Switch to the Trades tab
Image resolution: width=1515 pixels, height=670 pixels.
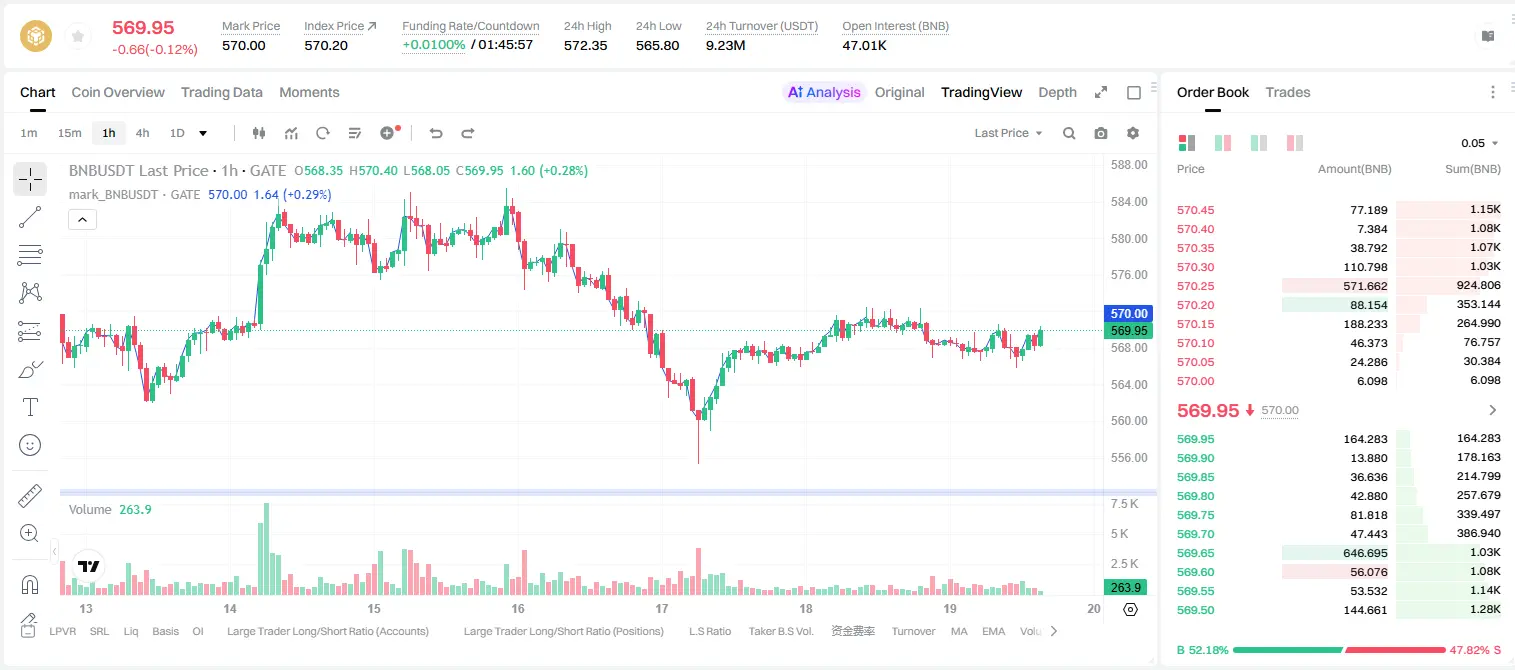point(1287,92)
